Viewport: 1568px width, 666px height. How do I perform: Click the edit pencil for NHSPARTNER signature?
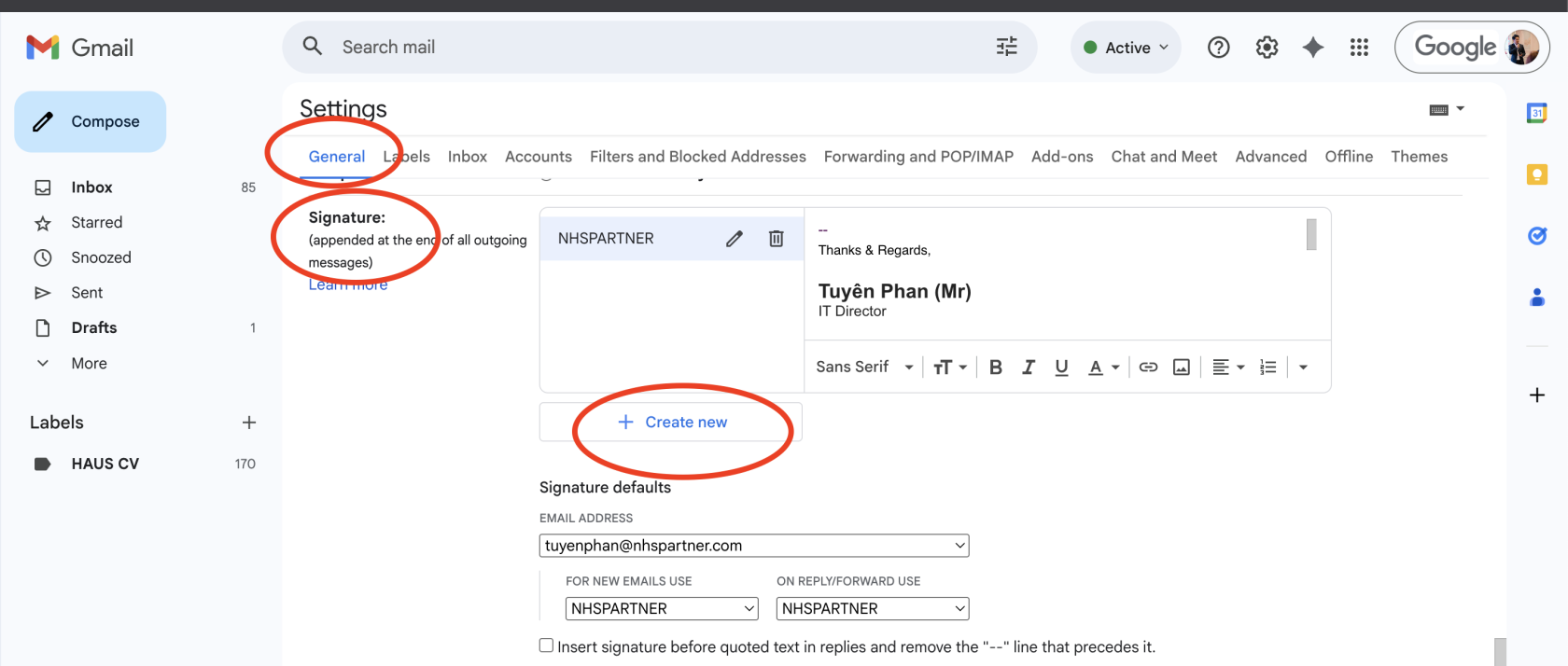(735, 239)
